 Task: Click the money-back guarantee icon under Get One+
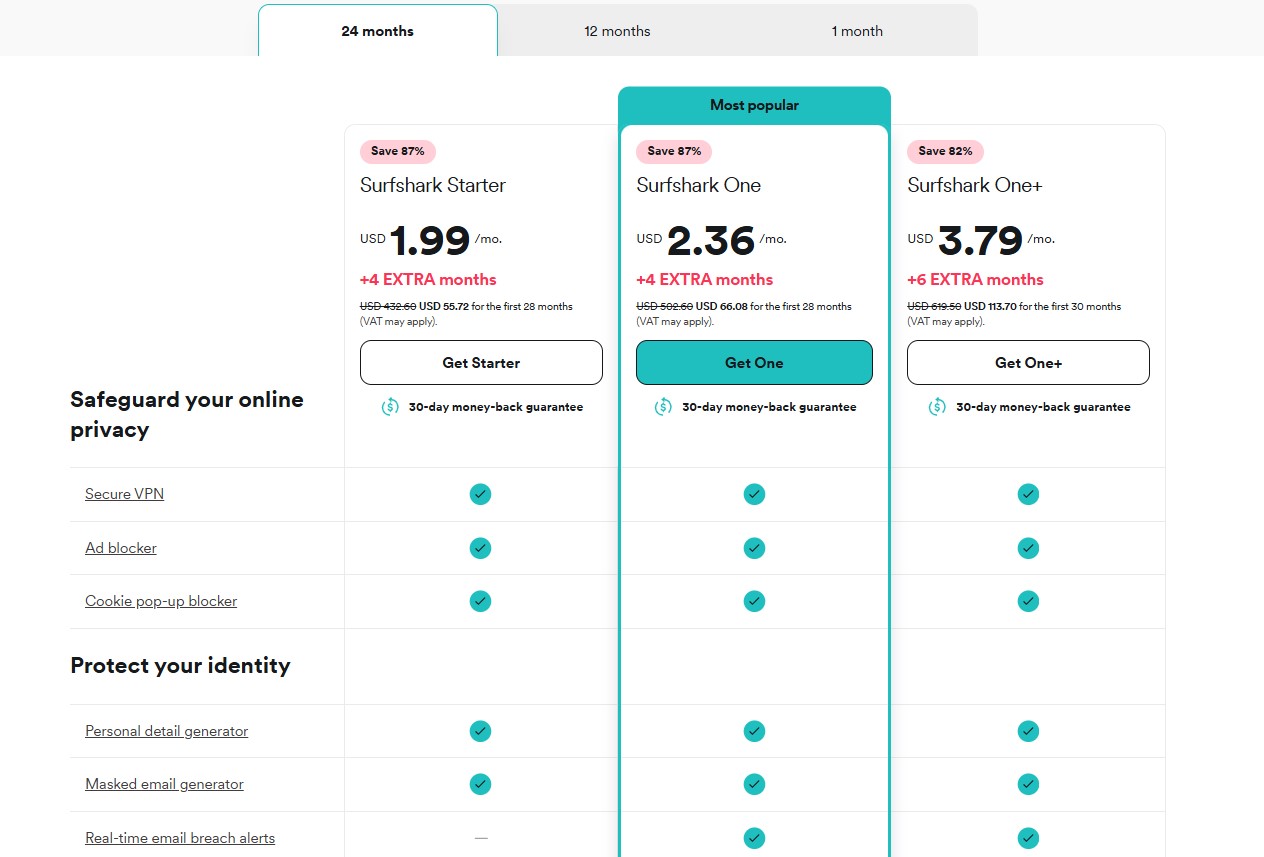click(x=937, y=407)
